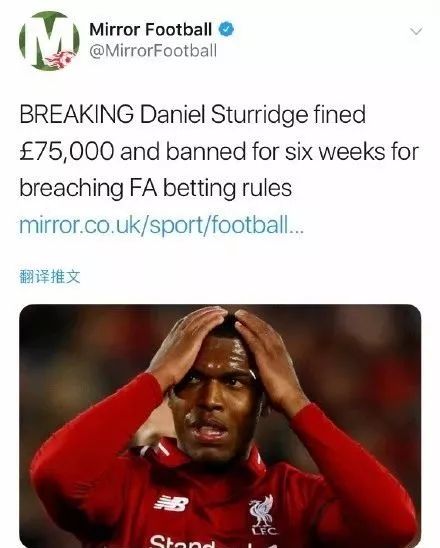Click the phrase banned for six weeks
440x548 pixels.
click(x=282, y=152)
